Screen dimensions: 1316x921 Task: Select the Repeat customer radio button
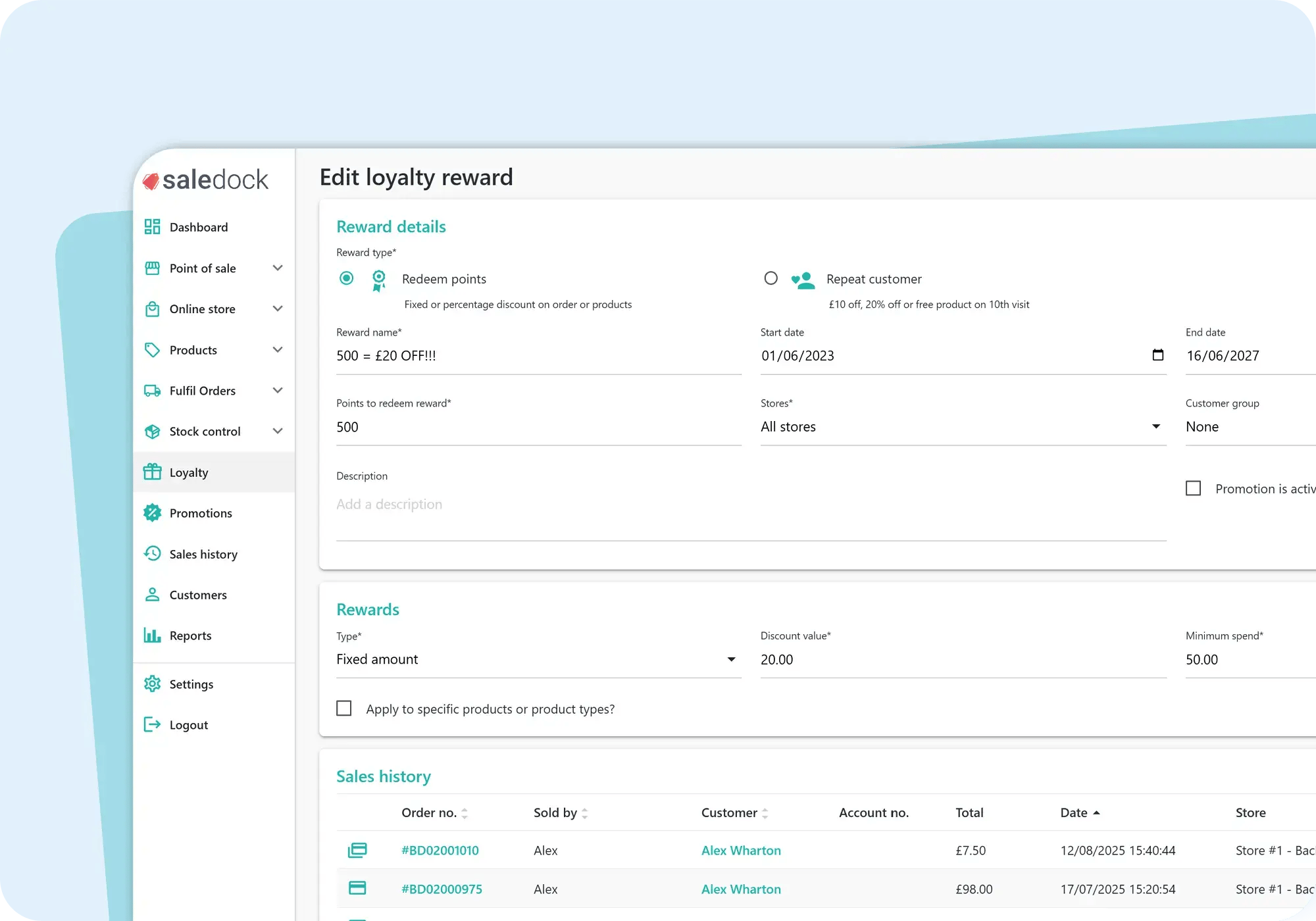tap(771, 278)
